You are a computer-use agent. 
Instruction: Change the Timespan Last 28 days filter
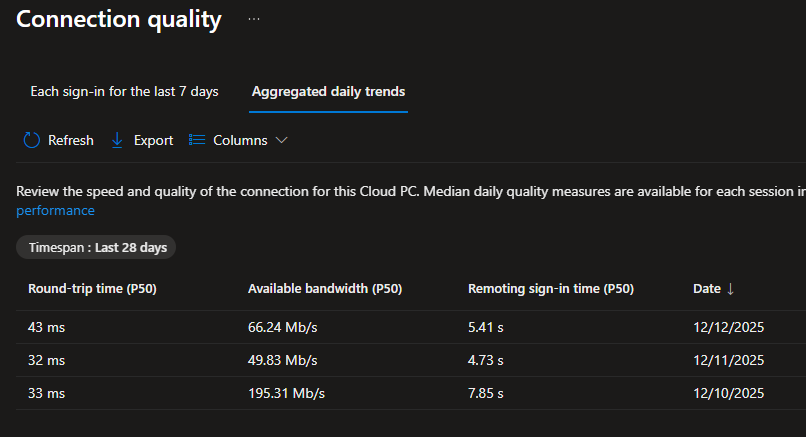click(x=96, y=247)
